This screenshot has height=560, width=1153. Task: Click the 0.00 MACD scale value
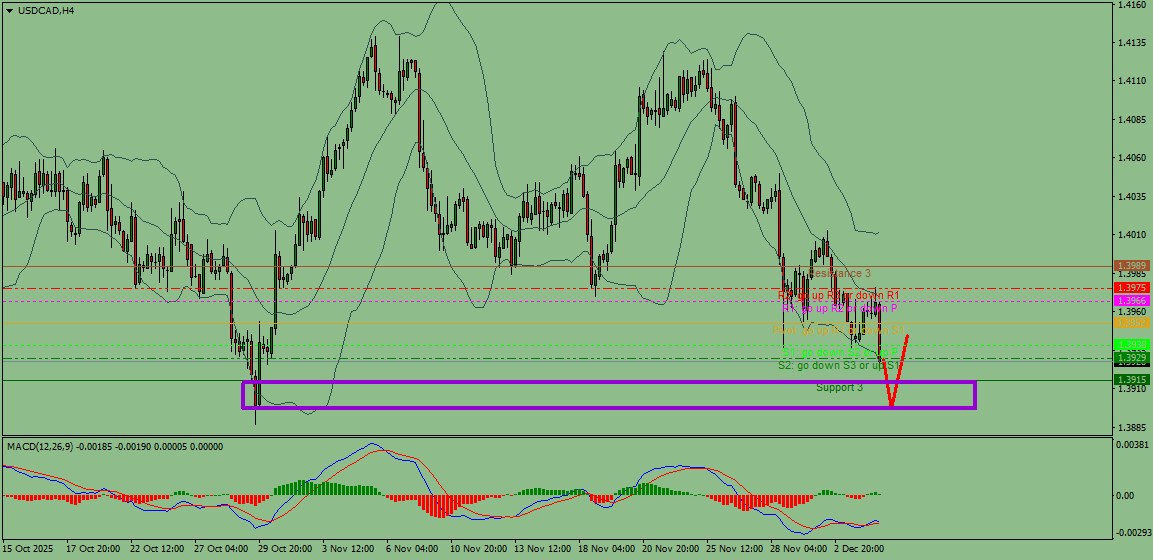coord(1125,495)
